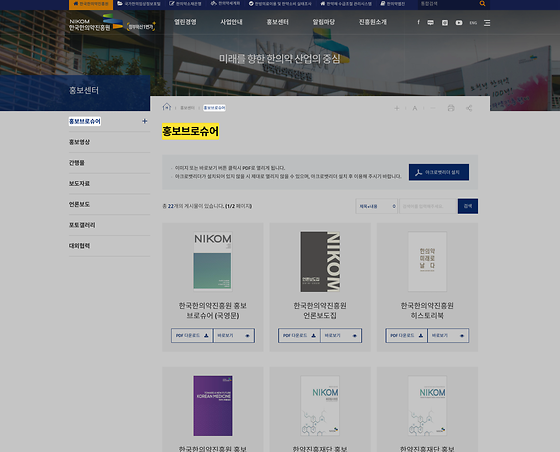Open the 홍보 브로슈어 (국영문) cover thumbnail
The image size is (560, 452).
212,261
